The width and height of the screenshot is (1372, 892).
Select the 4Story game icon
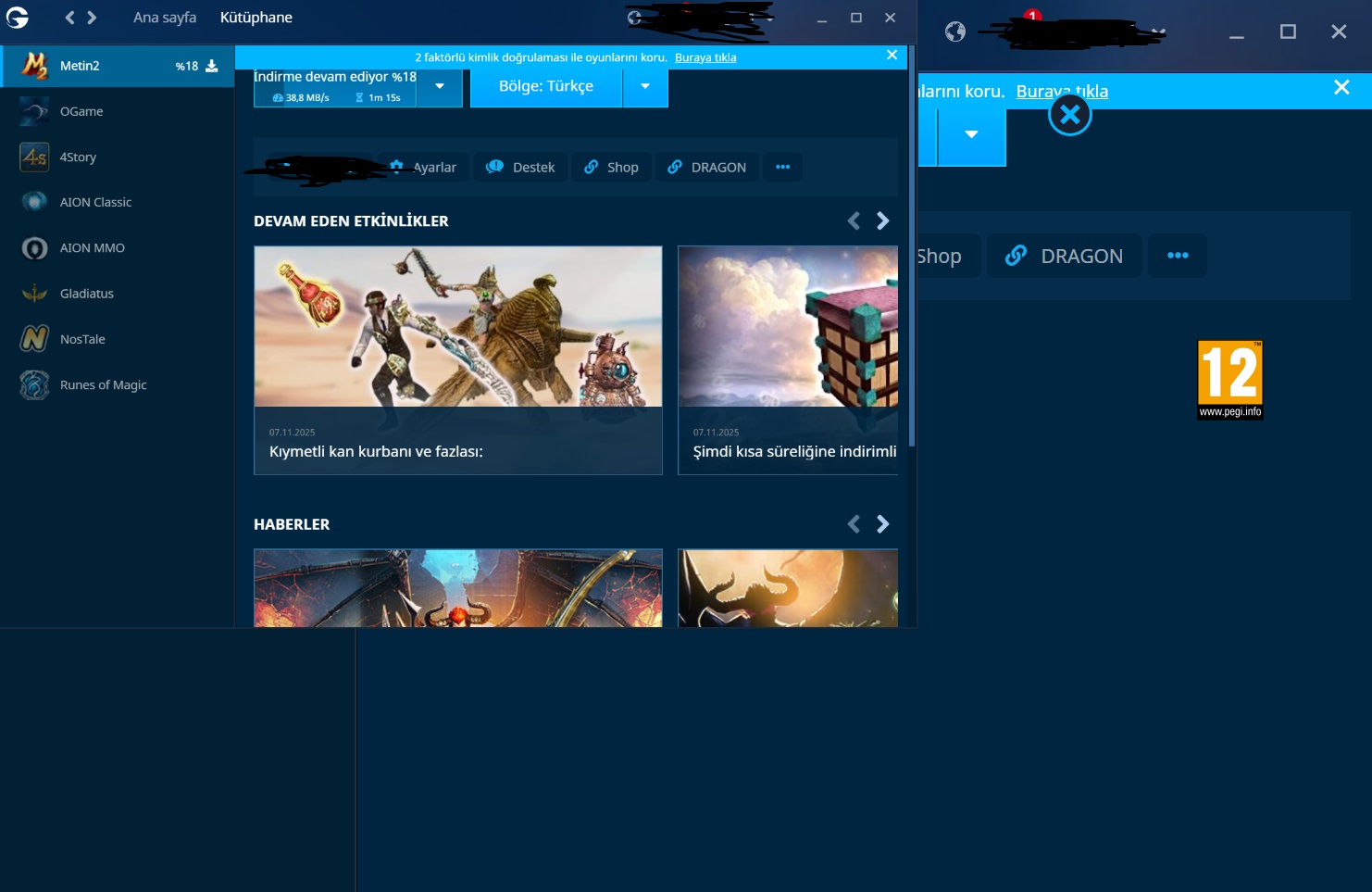point(34,157)
